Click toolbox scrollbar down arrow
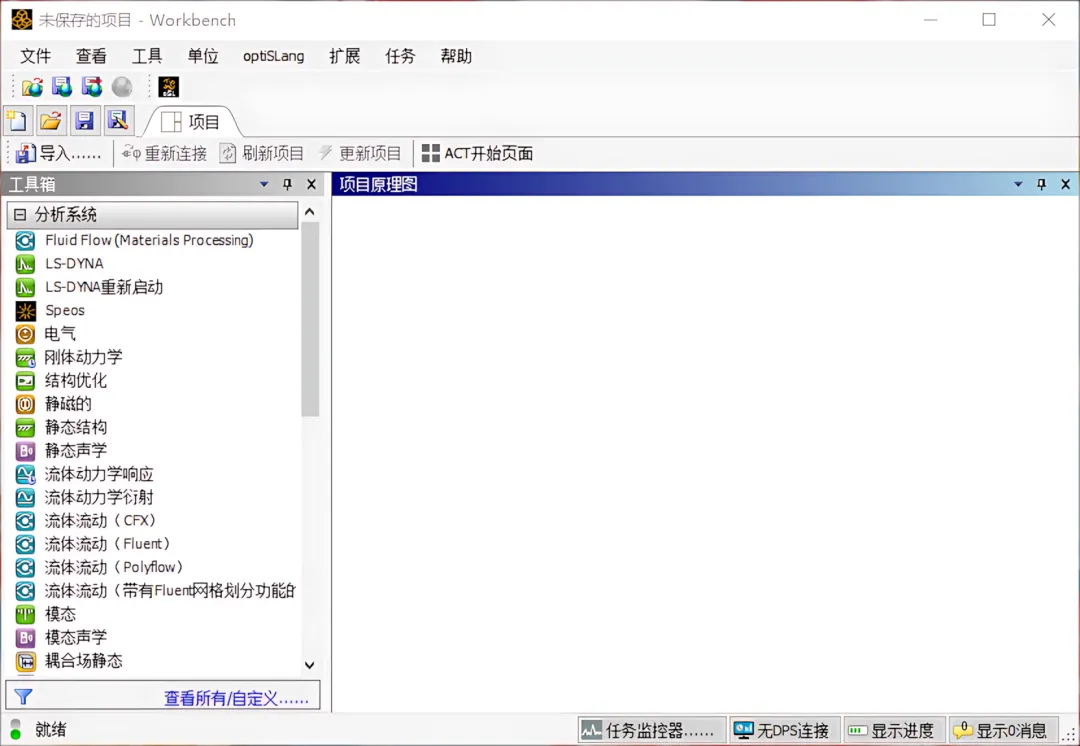1080x746 pixels. coord(310,665)
